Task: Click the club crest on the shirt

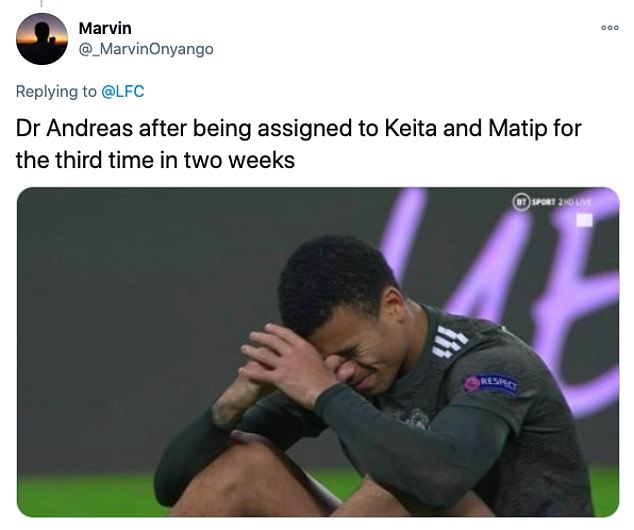Action: point(413,418)
